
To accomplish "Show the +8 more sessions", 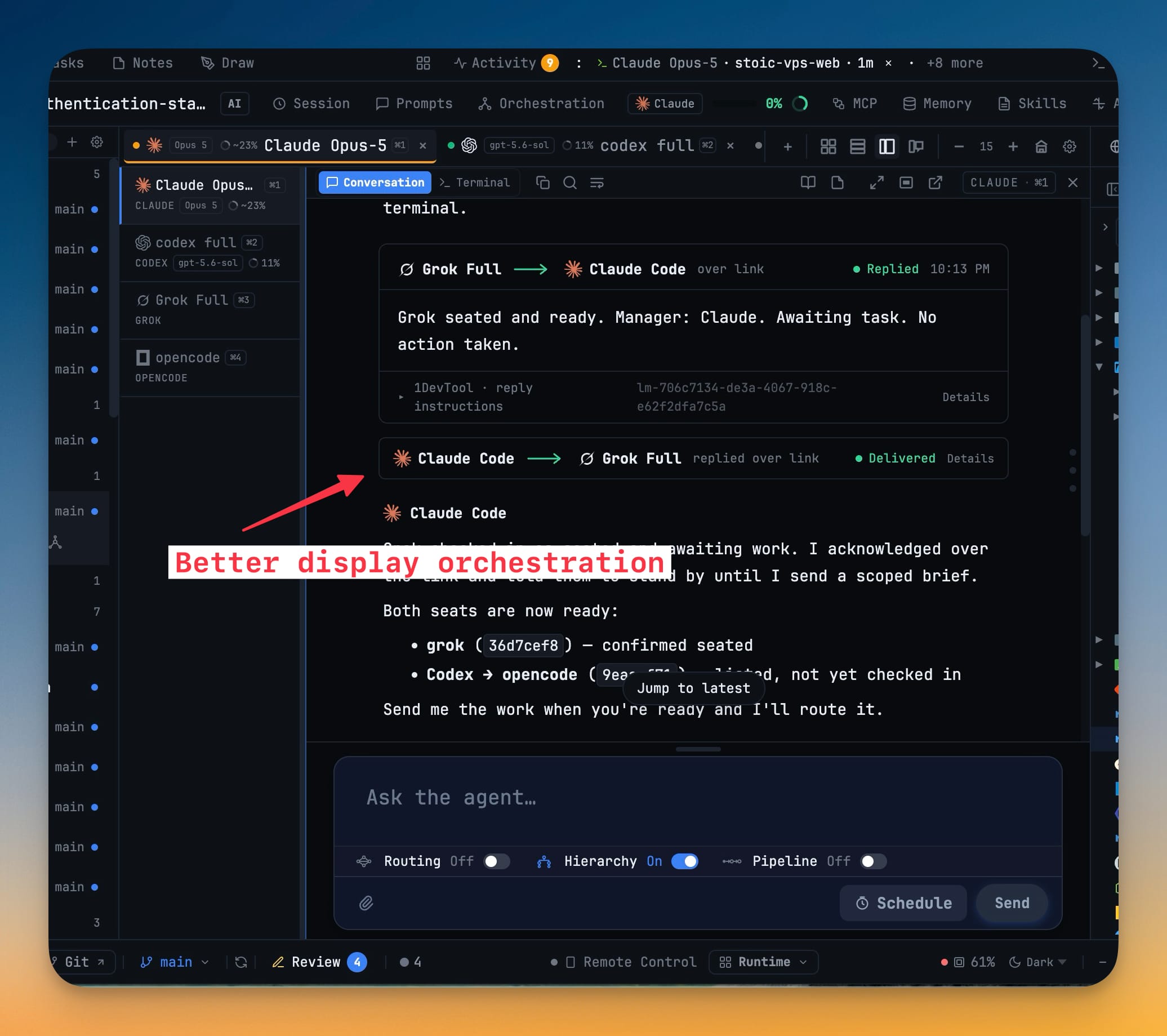I will pyautogui.click(x=955, y=63).
